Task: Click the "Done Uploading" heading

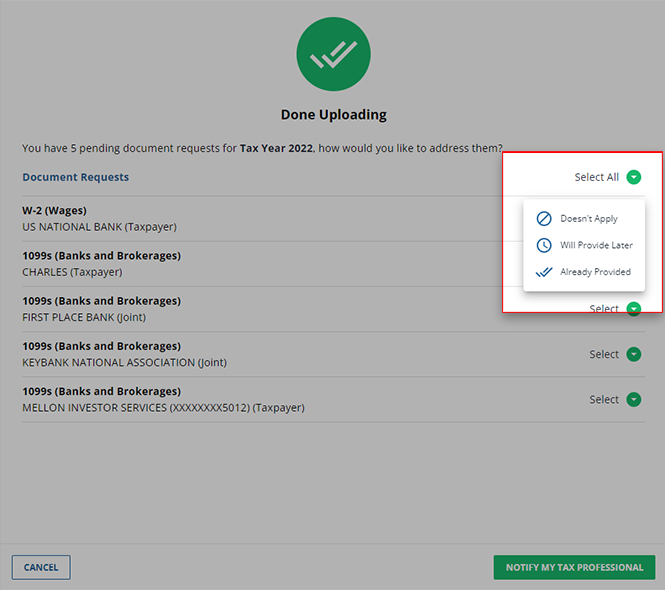Action: click(x=333, y=115)
